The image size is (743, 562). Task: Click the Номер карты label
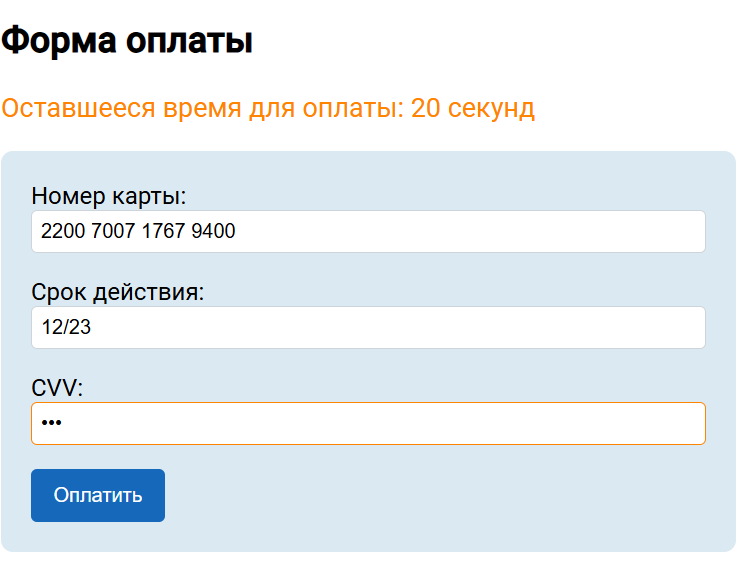coord(109,196)
